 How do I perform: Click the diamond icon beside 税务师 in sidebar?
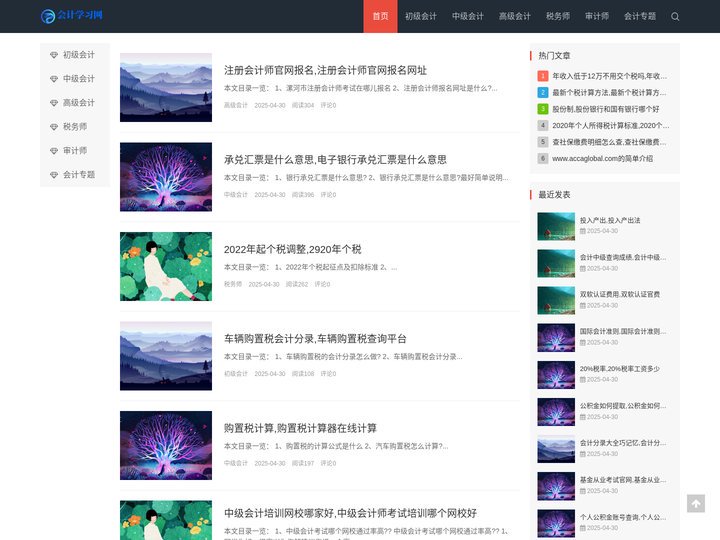point(54,127)
